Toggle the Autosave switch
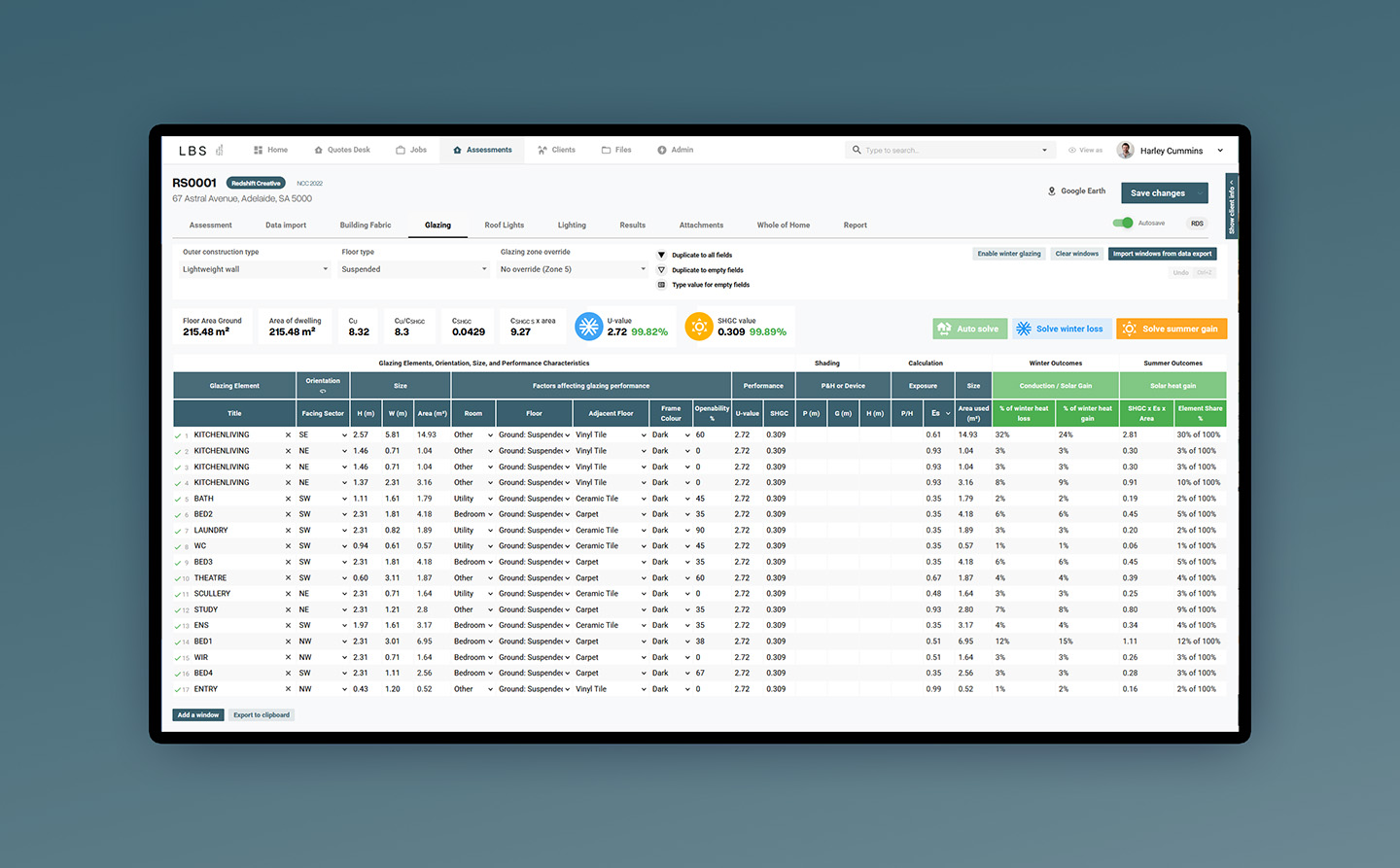The image size is (1400, 868). point(1123,223)
